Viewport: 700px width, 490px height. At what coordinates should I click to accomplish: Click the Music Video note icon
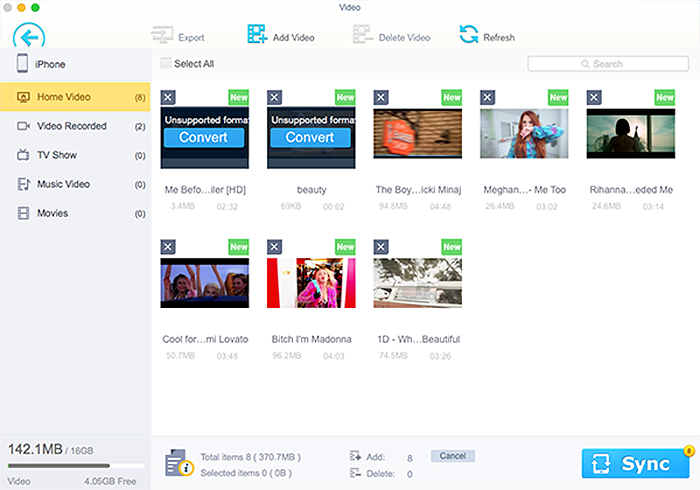pyautogui.click(x=23, y=184)
